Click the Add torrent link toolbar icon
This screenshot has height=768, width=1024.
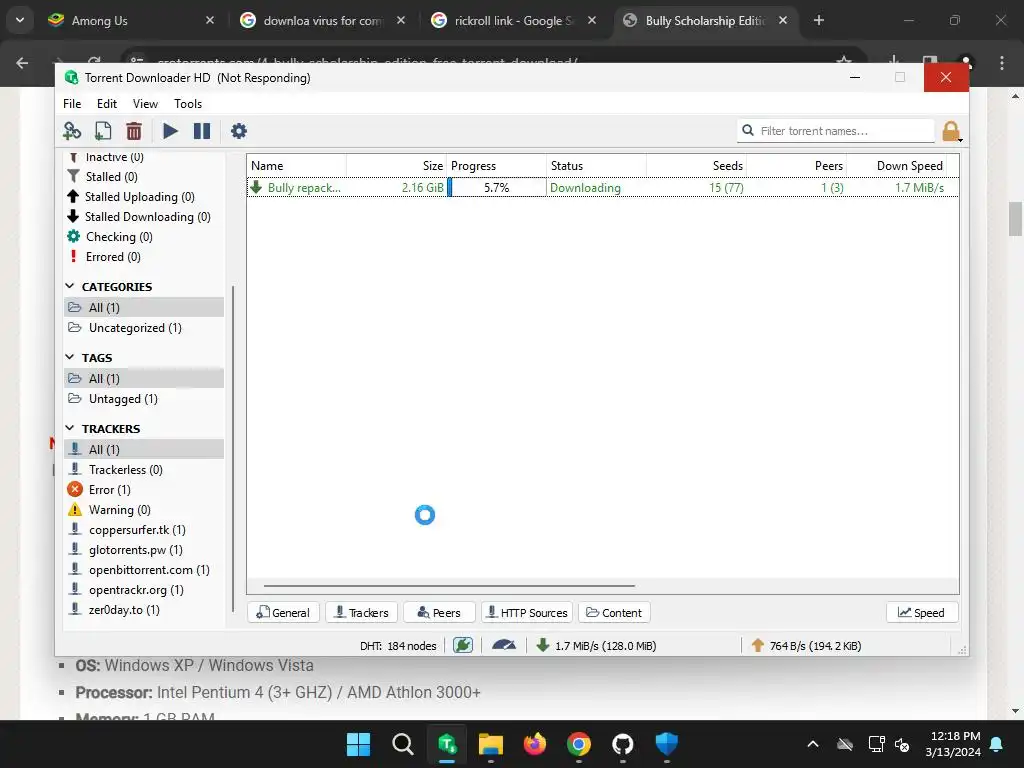click(72, 131)
